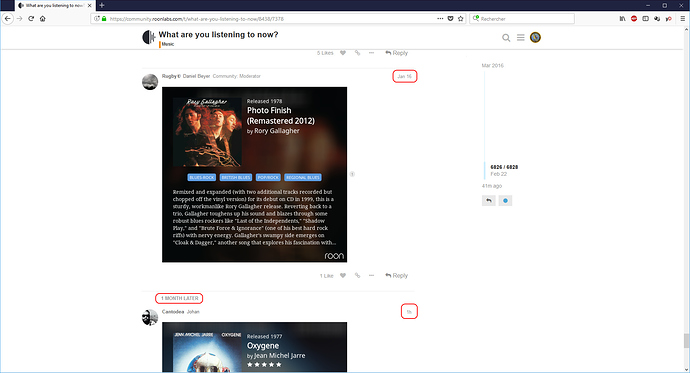Open the Firefox library icon
690x373 pixels.
622,18
